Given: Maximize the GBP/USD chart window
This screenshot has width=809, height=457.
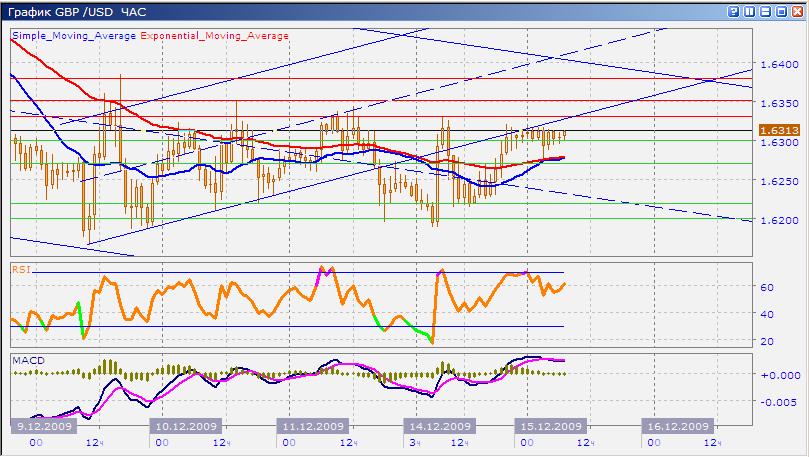Looking at the screenshot, I should pyautogui.click(x=782, y=11).
